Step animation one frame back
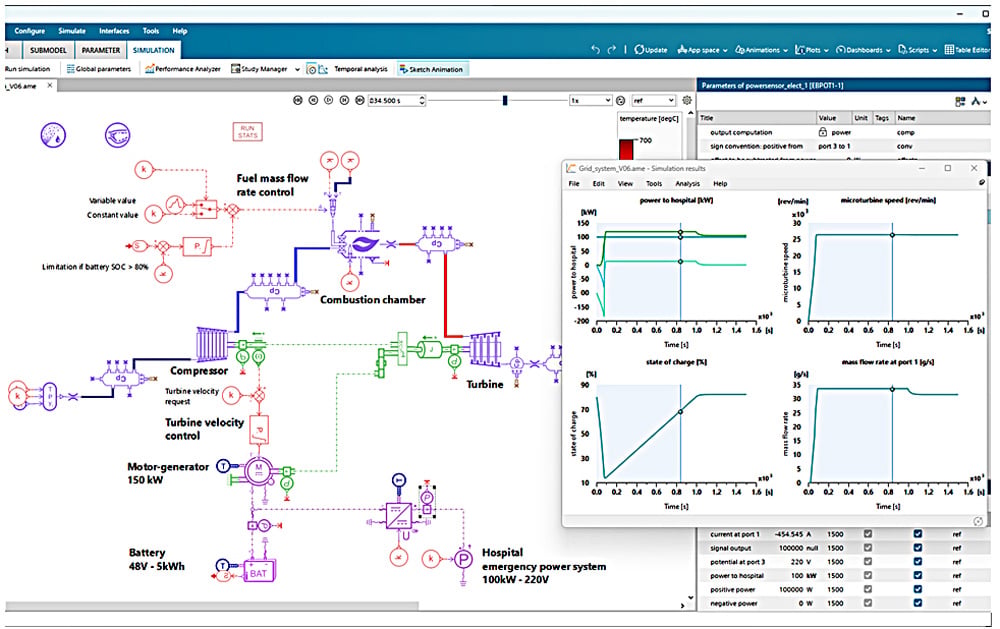 pos(313,100)
